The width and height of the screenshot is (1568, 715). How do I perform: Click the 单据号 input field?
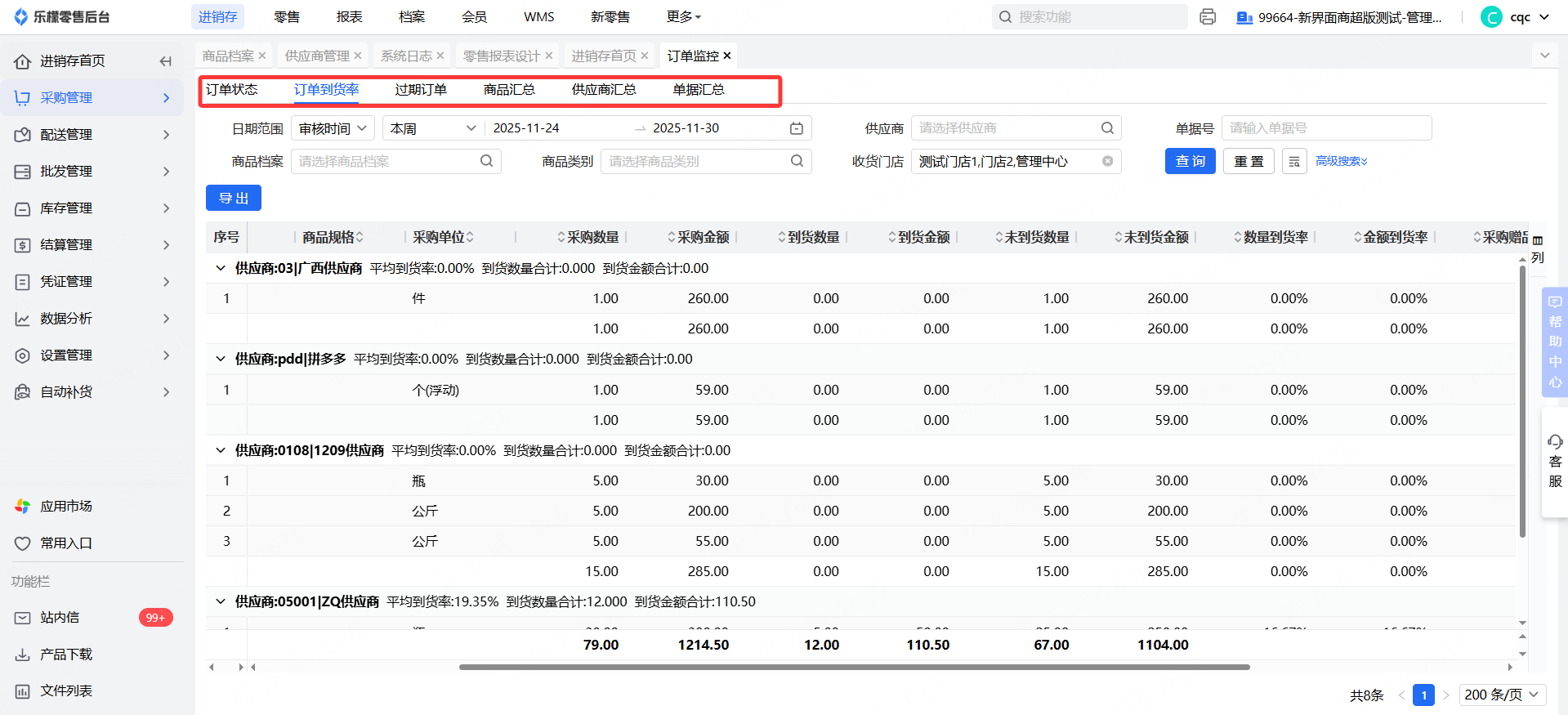click(1325, 128)
